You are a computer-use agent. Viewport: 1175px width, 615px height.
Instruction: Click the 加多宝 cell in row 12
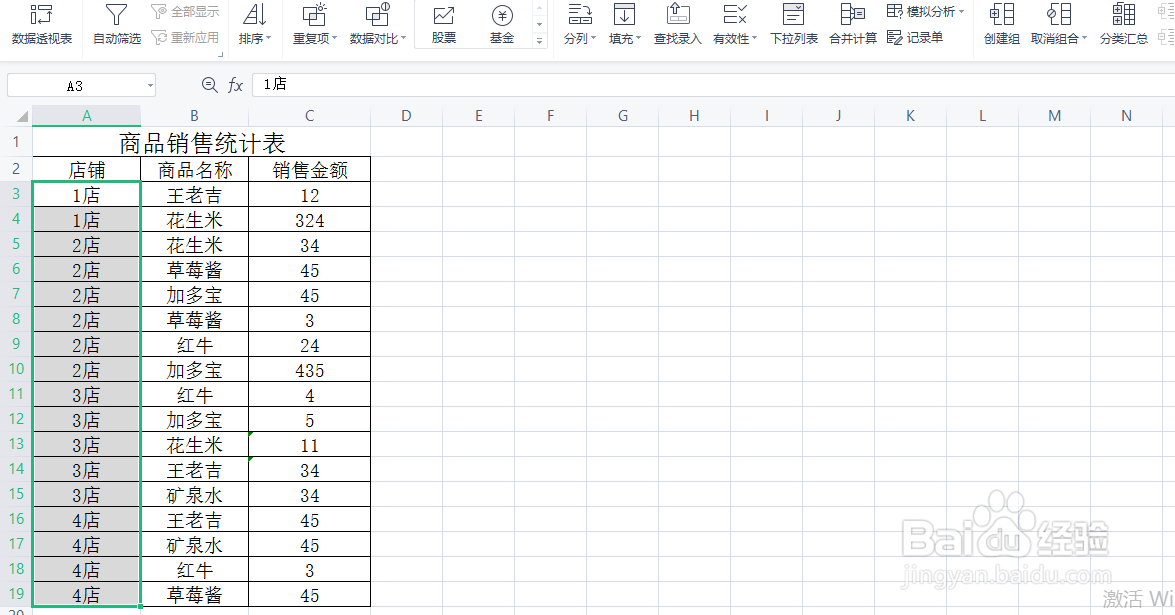pos(195,420)
